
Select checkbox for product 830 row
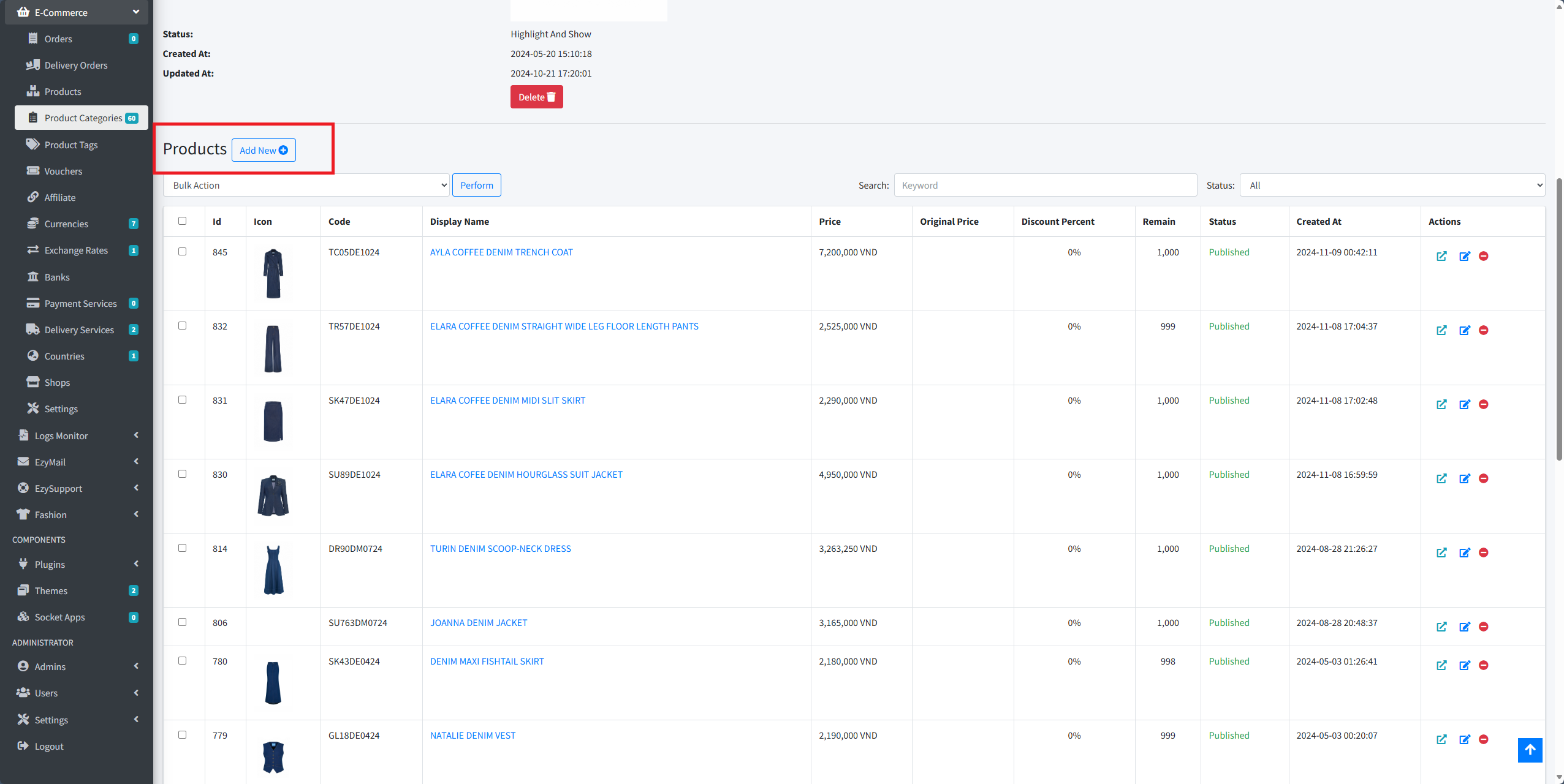(182, 474)
